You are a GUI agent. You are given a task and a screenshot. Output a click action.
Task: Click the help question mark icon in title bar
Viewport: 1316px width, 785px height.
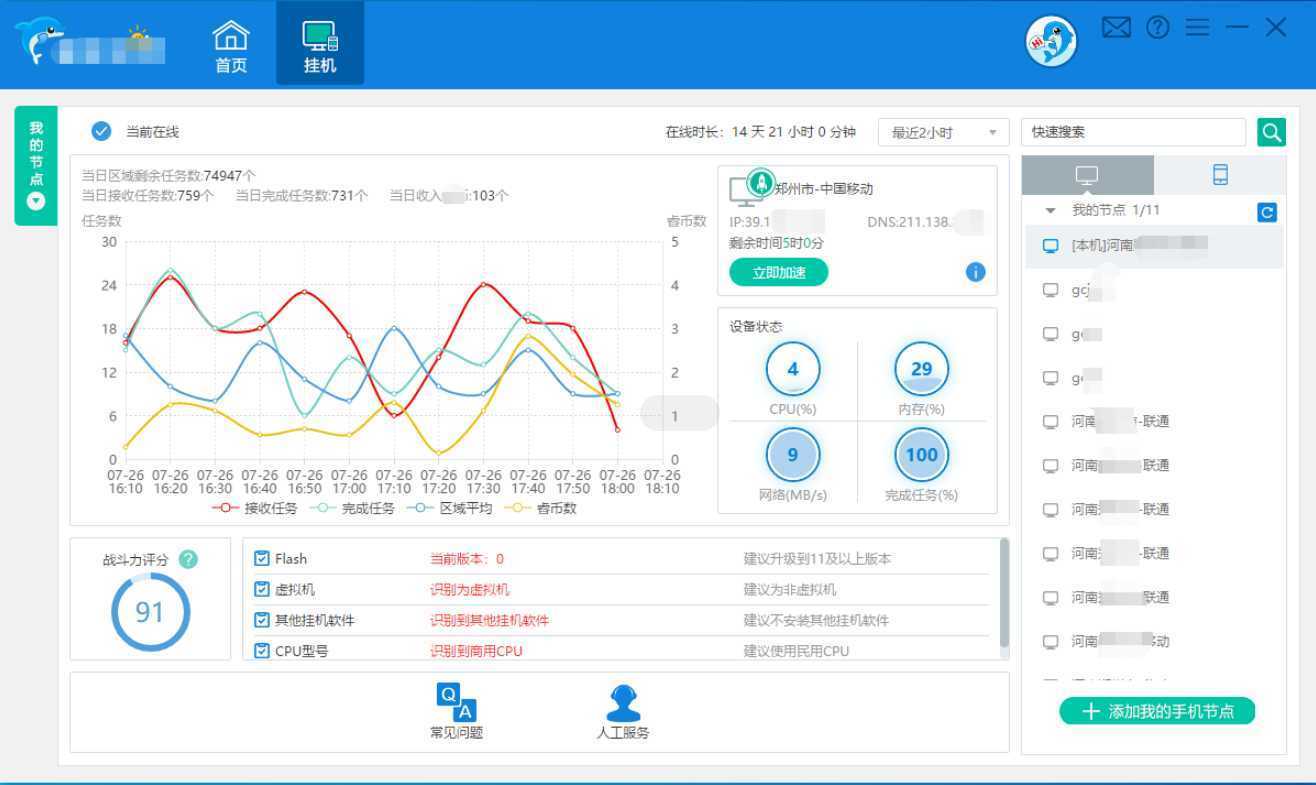point(1157,28)
